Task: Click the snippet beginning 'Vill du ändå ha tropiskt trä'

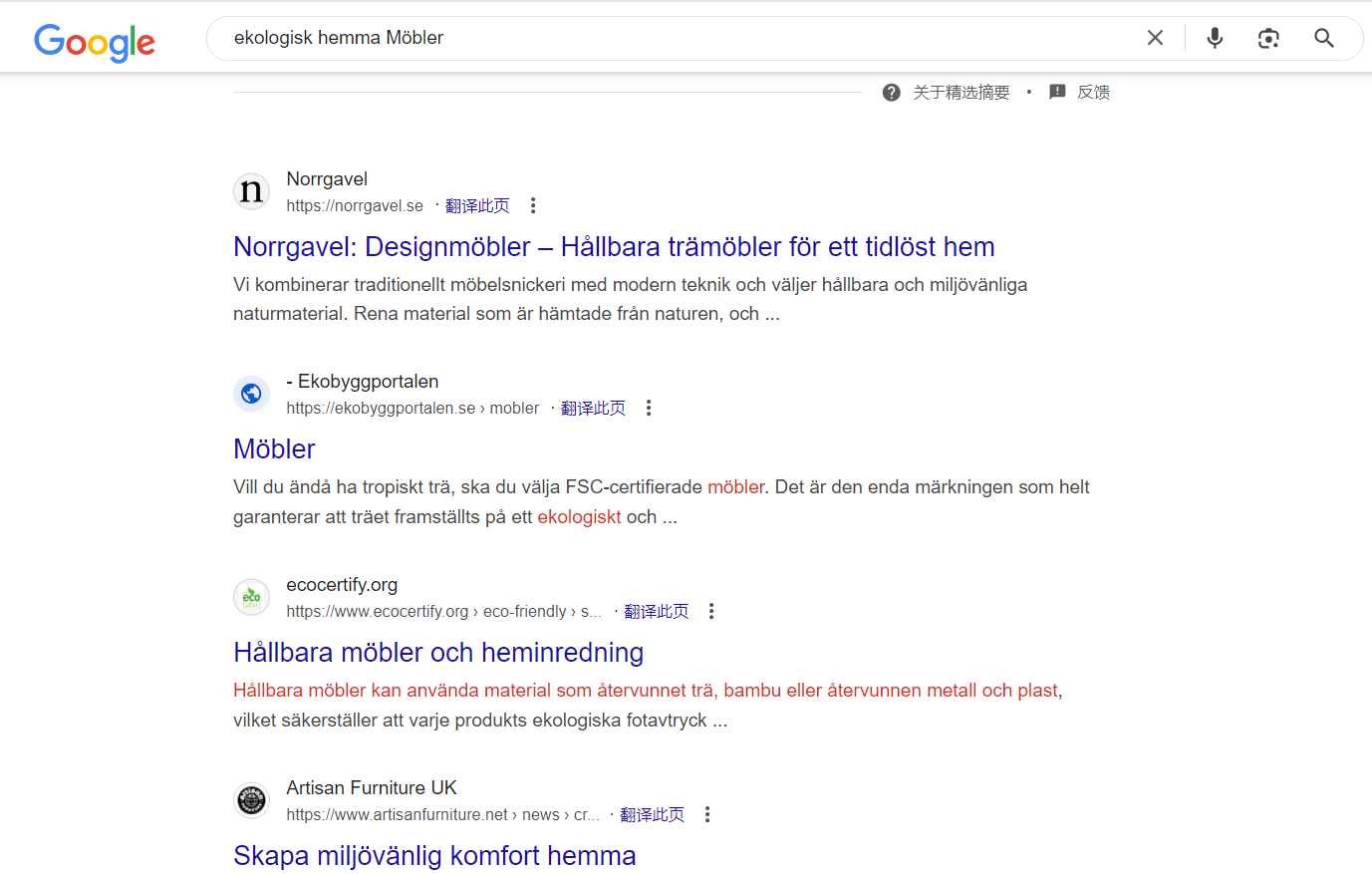Action: click(662, 502)
